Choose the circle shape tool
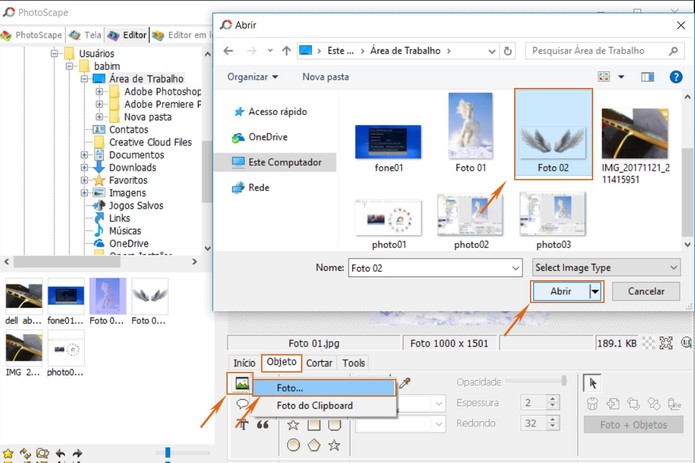Viewport: 695px width, 463px height. coord(293,445)
